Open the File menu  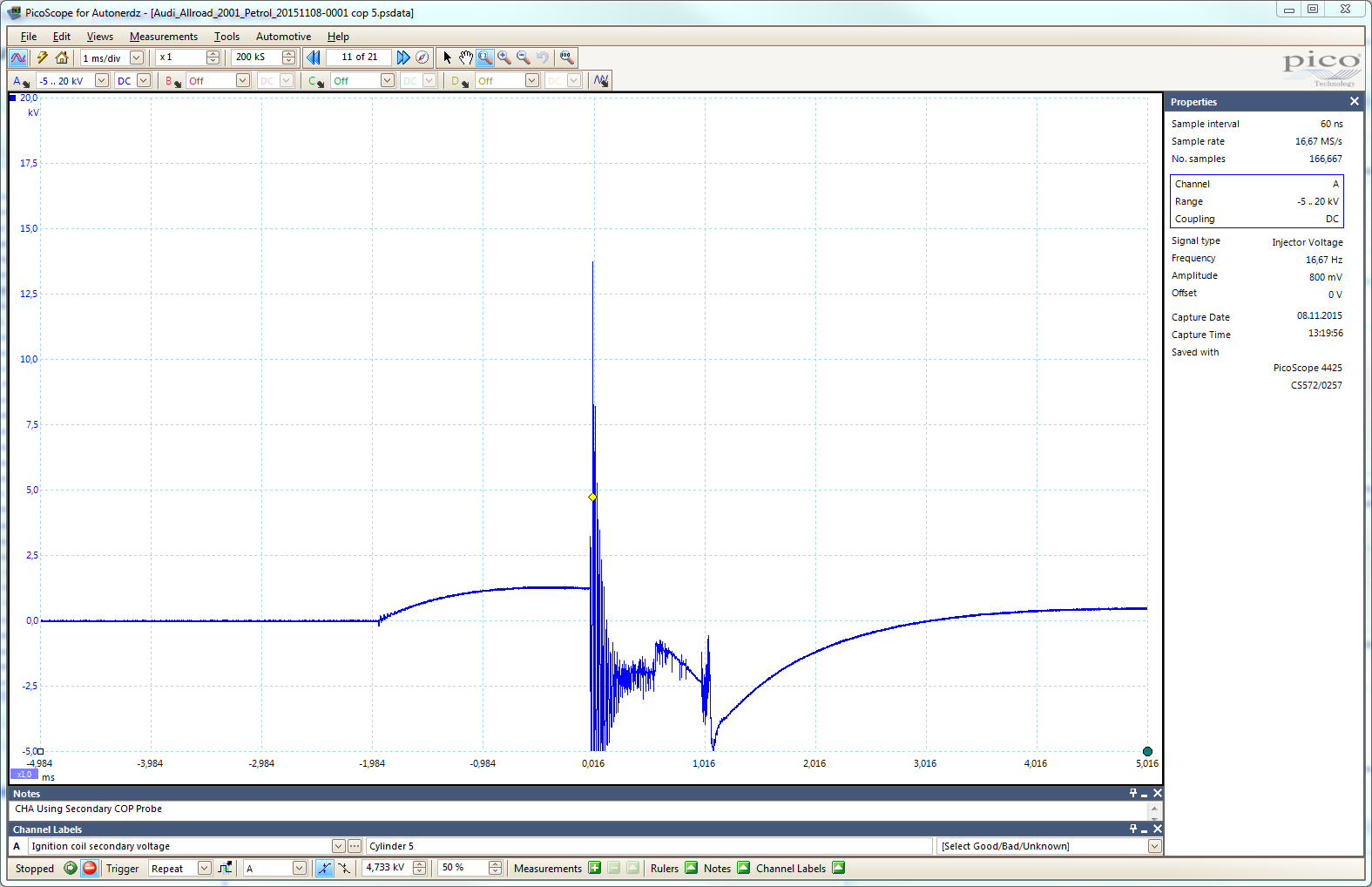[29, 37]
